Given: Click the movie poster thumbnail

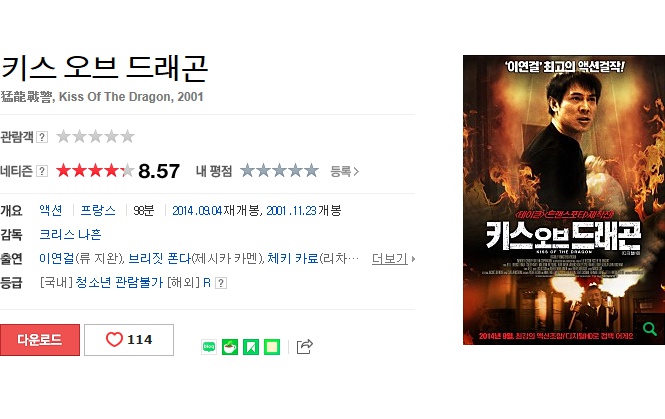Looking at the screenshot, I should click(564, 200).
